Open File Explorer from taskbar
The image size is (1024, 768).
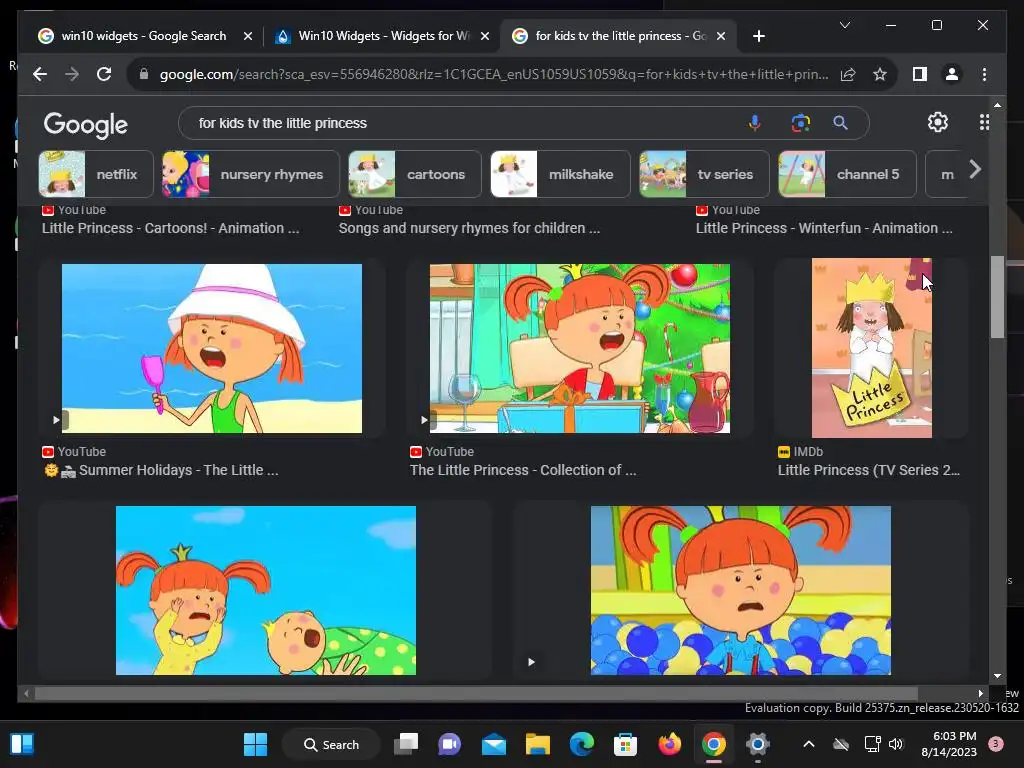pos(537,744)
